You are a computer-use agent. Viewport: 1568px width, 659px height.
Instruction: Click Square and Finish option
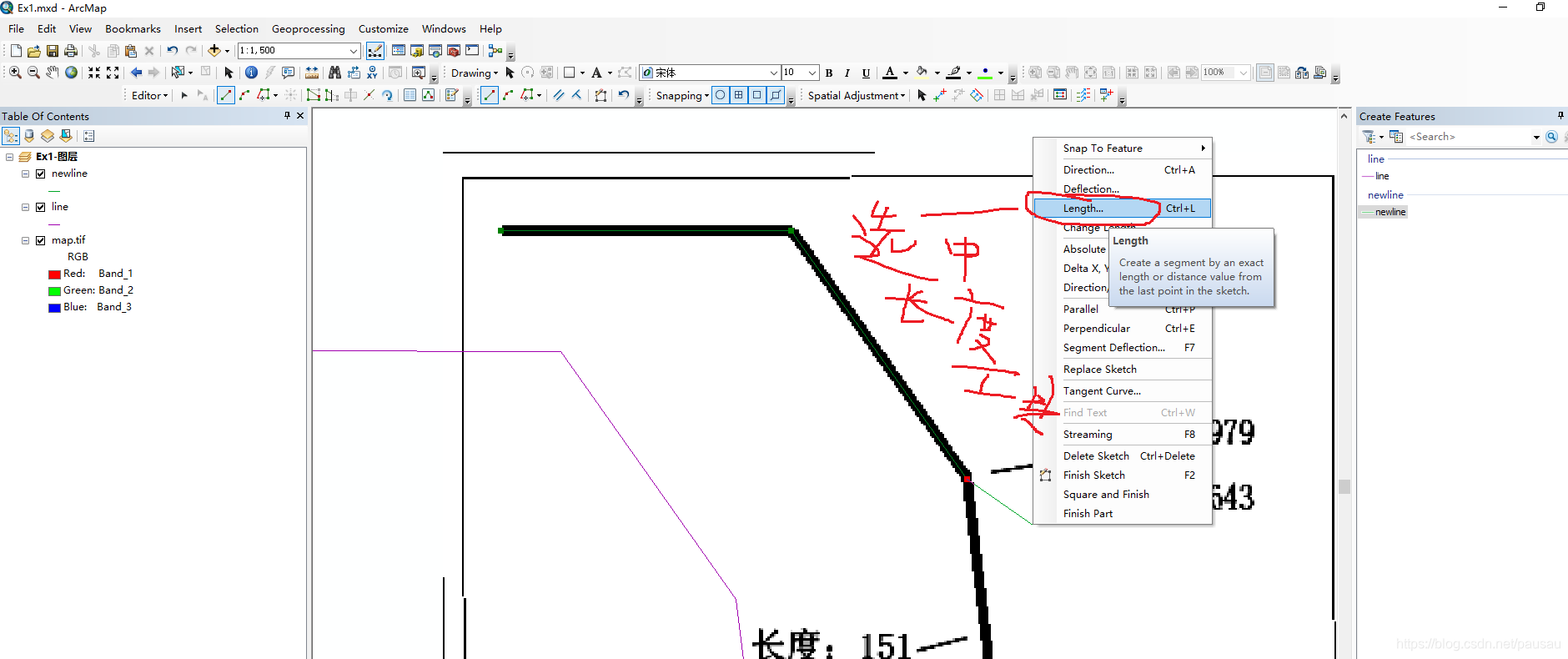tap(1122, 495)
